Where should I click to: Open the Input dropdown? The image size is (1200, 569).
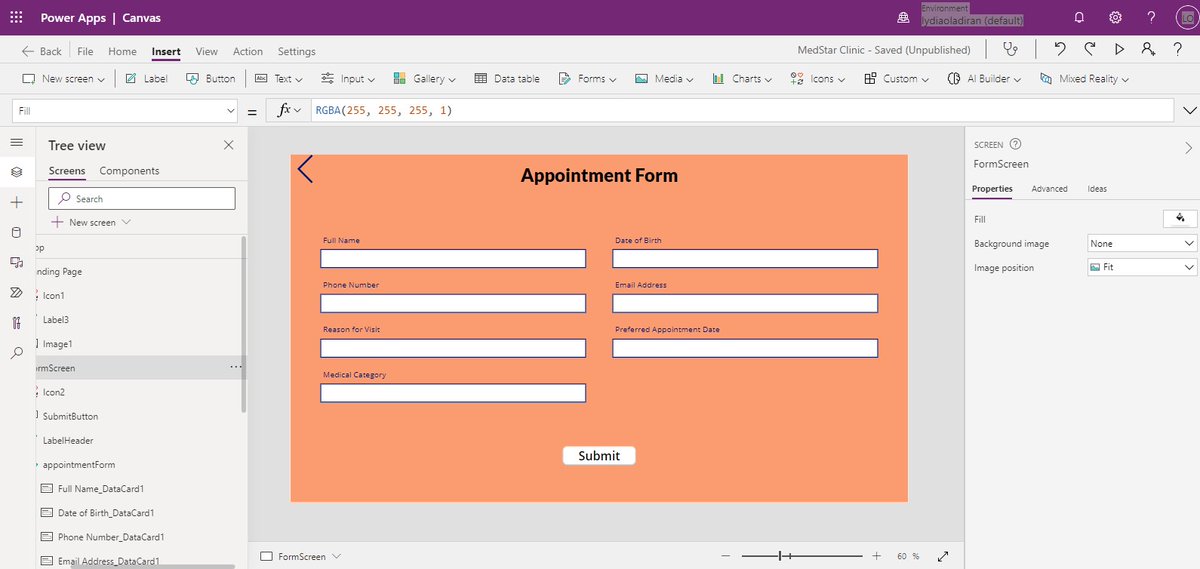348,79
